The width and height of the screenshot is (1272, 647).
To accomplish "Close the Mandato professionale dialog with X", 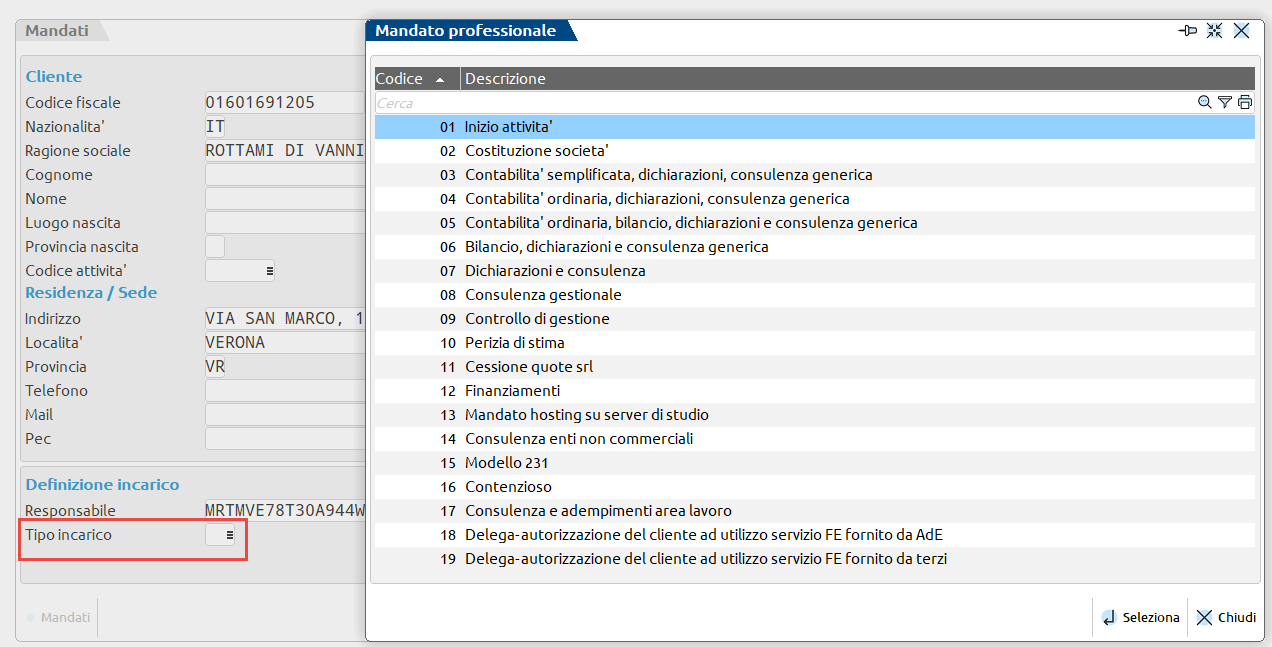I will 1241,31.
